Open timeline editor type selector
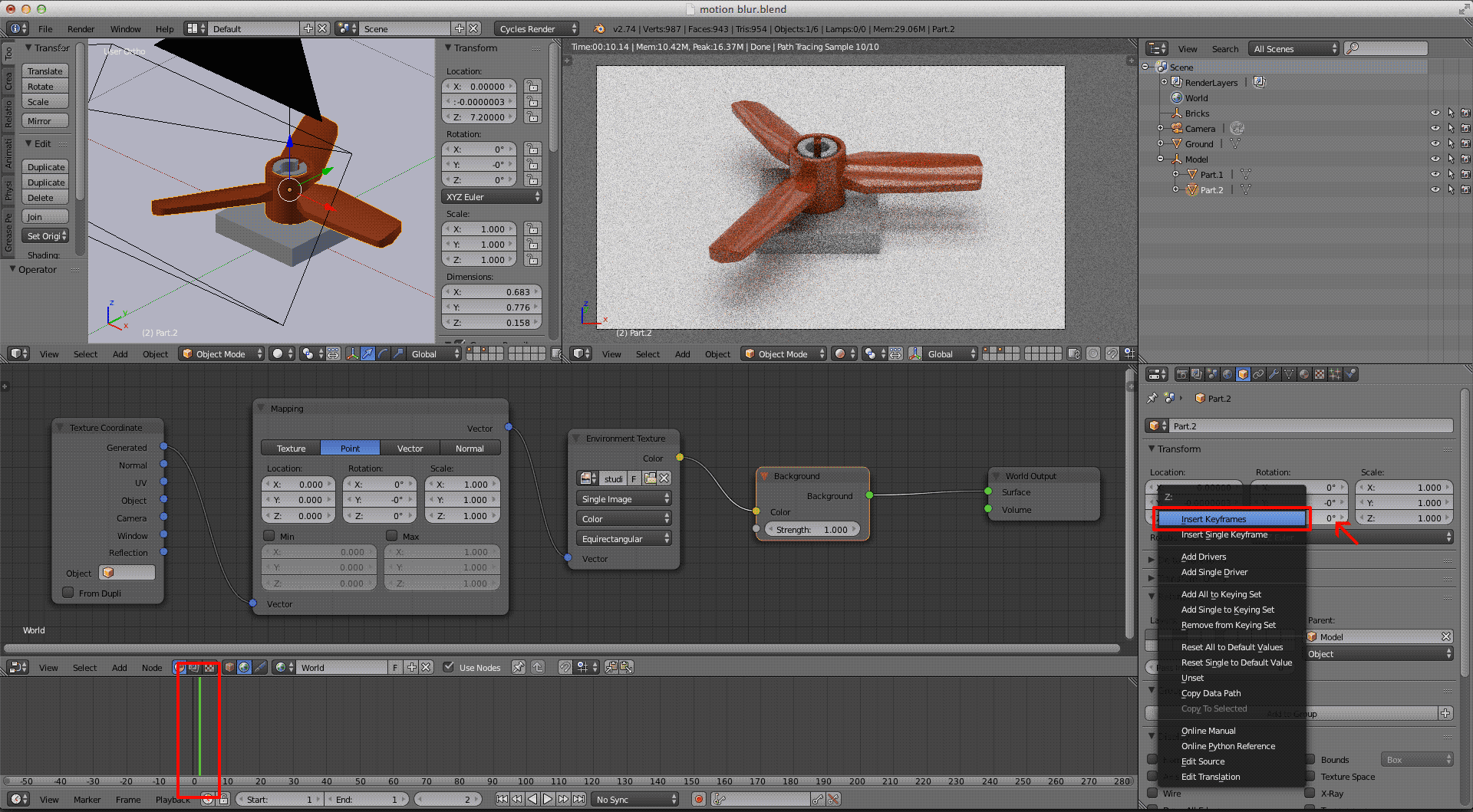The width and height of the screenshot is (1473, 812). tap(18, 799)
